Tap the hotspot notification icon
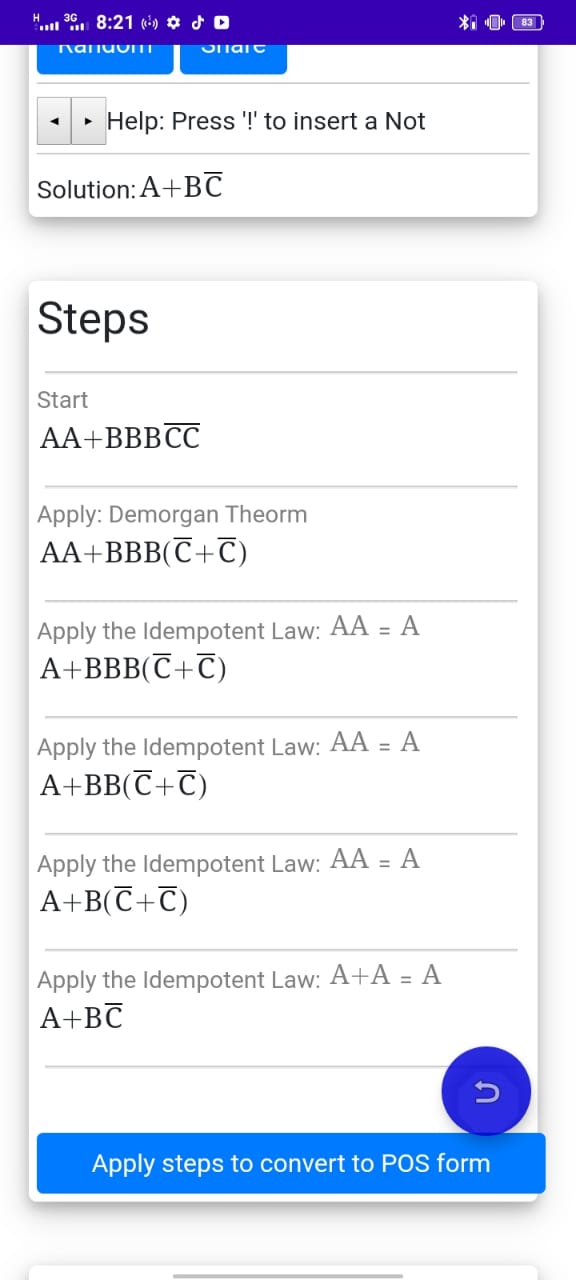576x1280 pixels. click(148, 22)
